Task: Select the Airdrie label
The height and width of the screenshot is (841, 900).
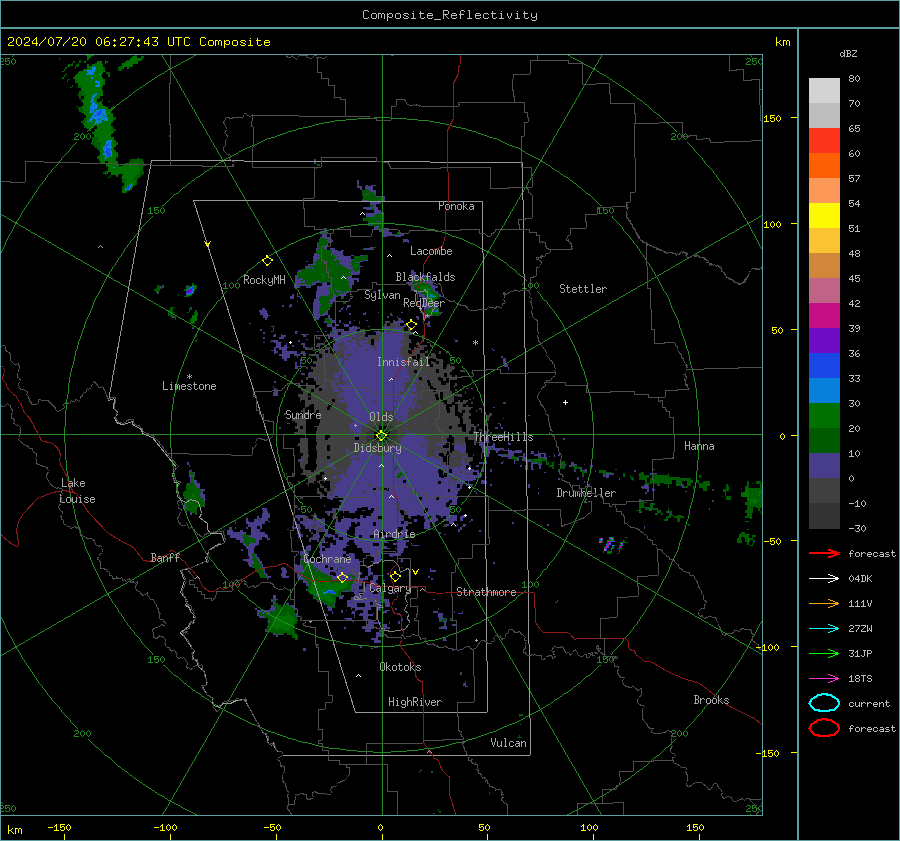Action: 394,534
